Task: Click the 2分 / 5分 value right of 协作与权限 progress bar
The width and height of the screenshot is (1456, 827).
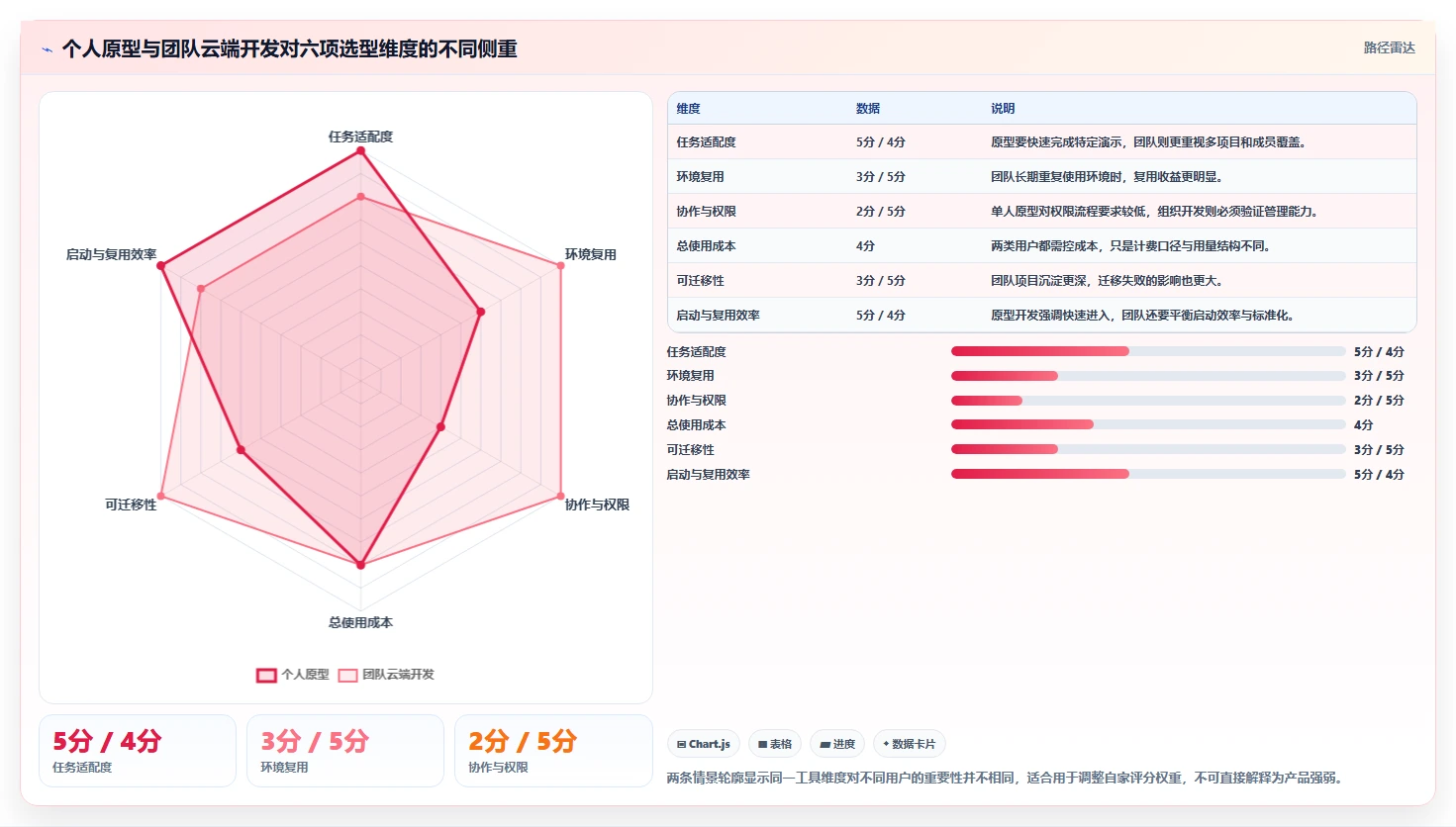Action: point(1379,401)
